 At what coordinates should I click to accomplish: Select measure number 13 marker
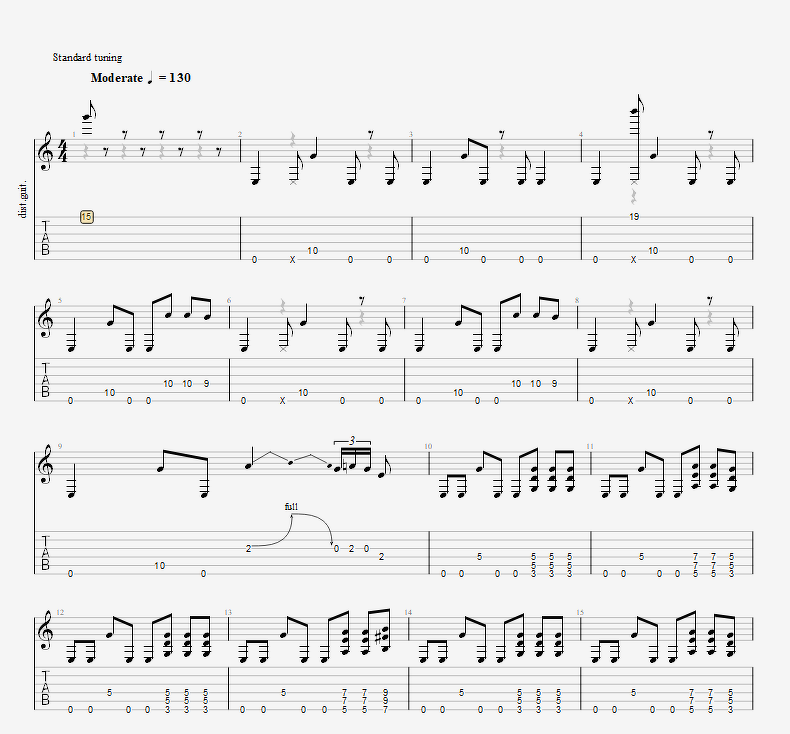pos(228,612)
